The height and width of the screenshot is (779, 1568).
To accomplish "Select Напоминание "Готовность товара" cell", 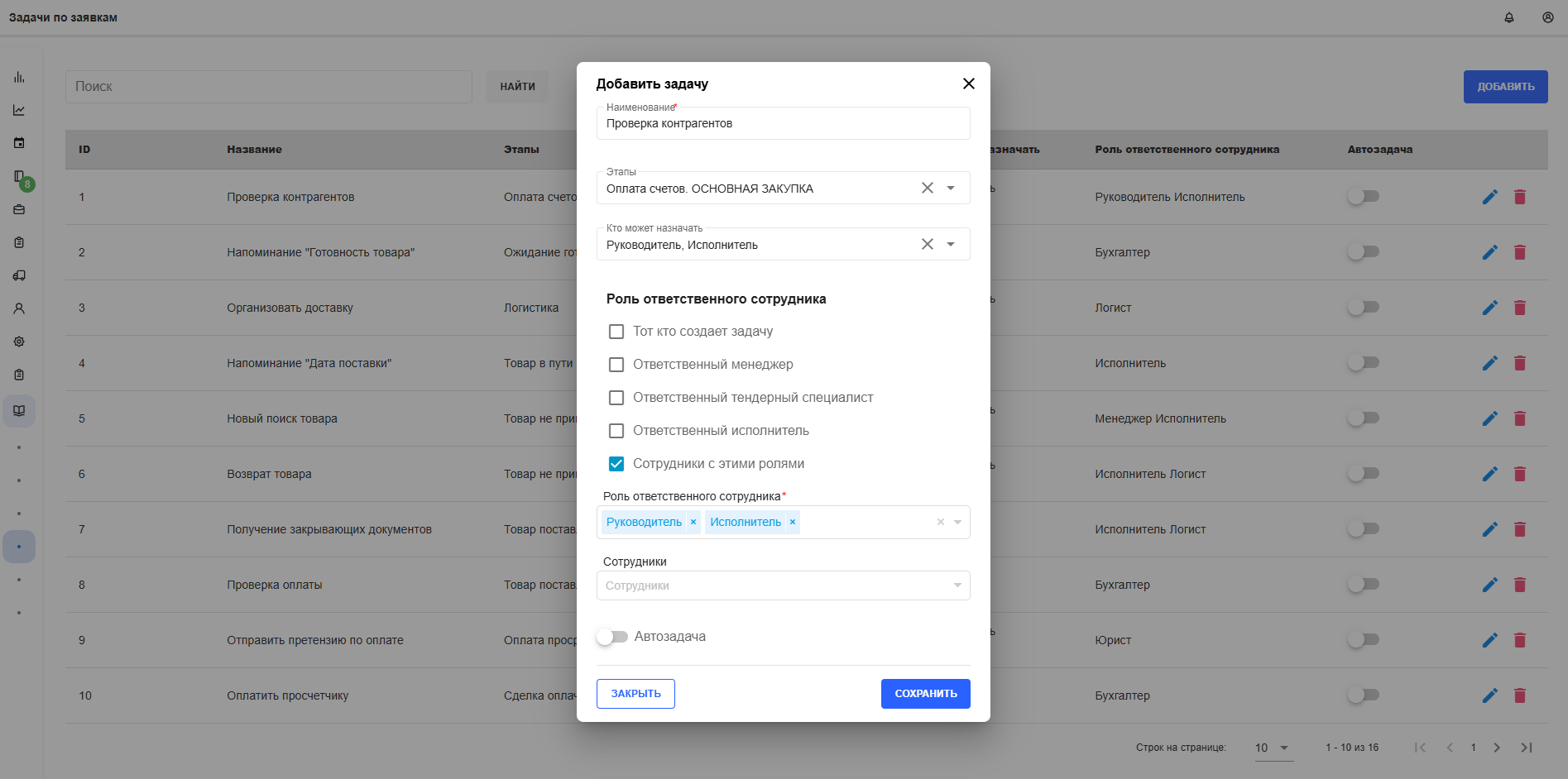I will (321, 252).
